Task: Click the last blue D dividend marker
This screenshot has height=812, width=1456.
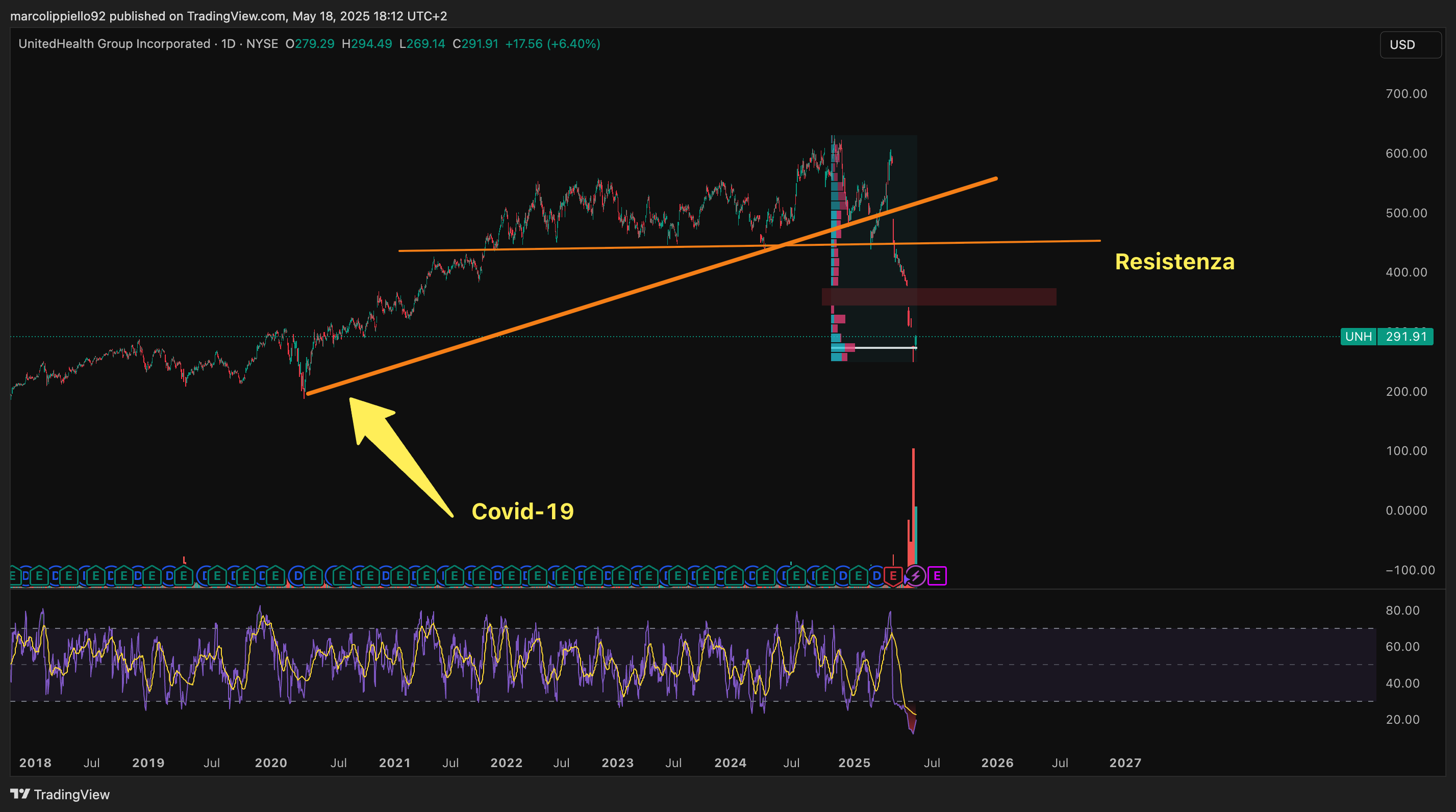Action: pos(876,576)
